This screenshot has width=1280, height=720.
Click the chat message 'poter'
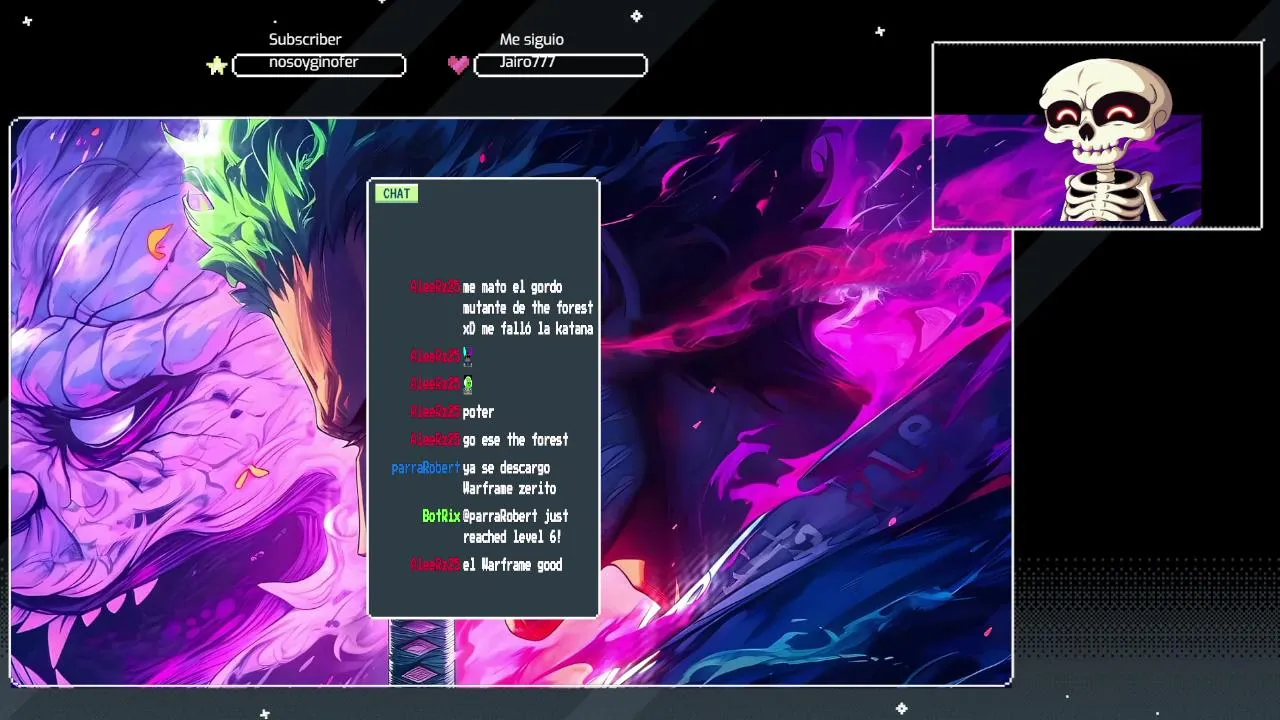tap(478, 412)
